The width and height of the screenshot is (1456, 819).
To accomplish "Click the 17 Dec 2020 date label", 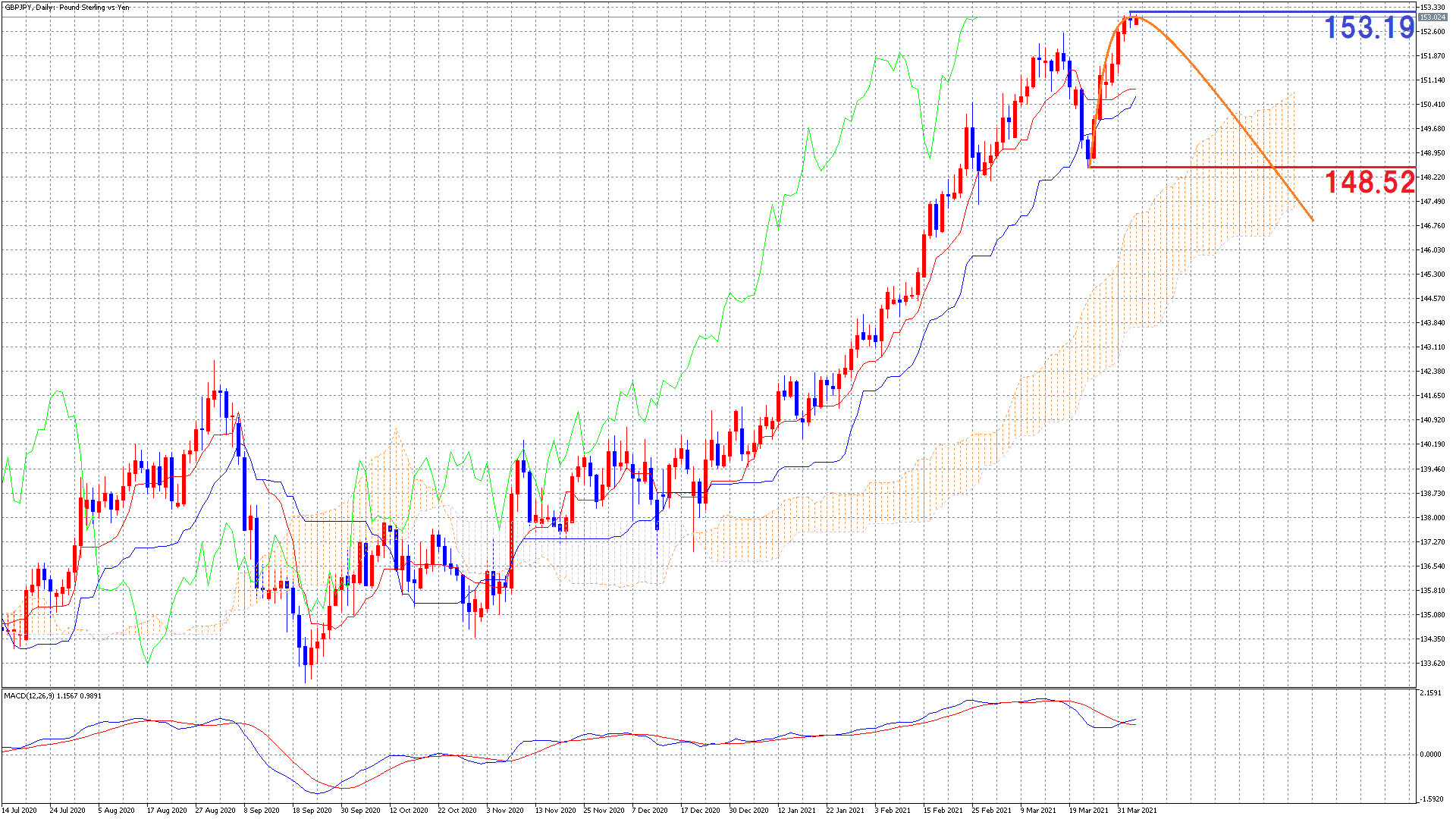I will 701,811.
